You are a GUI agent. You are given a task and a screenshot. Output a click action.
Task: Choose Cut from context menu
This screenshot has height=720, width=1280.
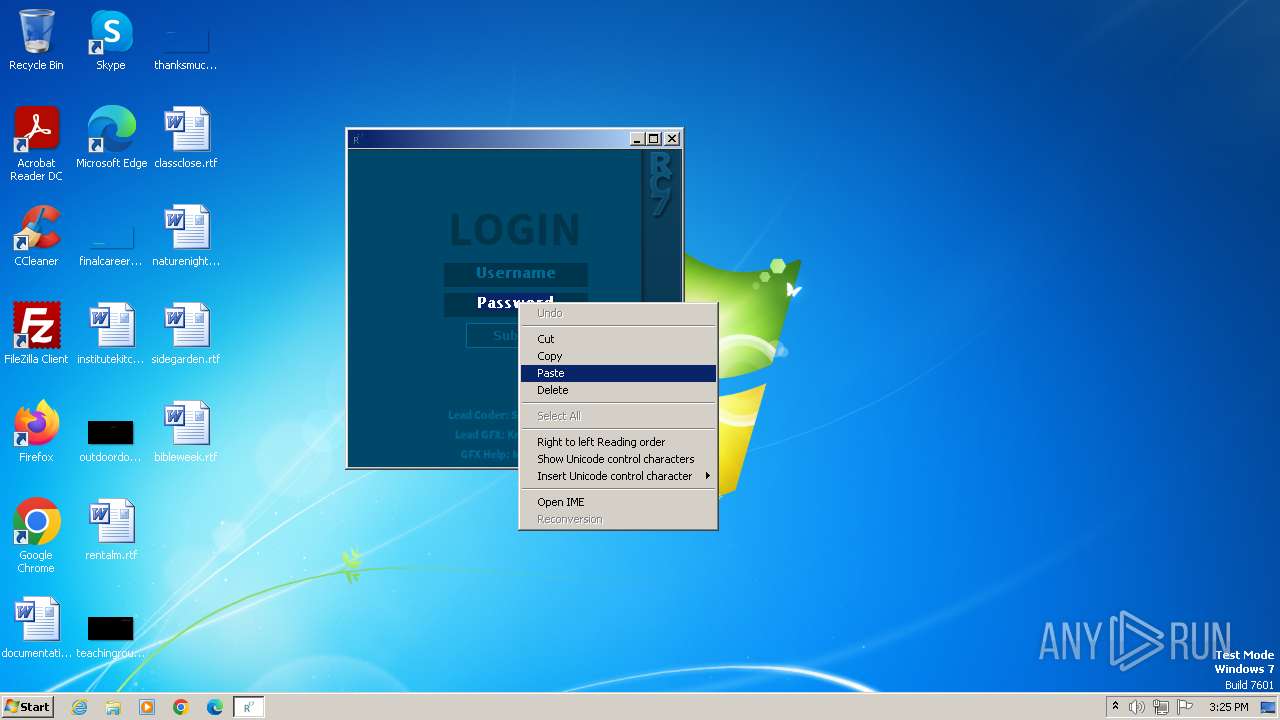[618, 339]
